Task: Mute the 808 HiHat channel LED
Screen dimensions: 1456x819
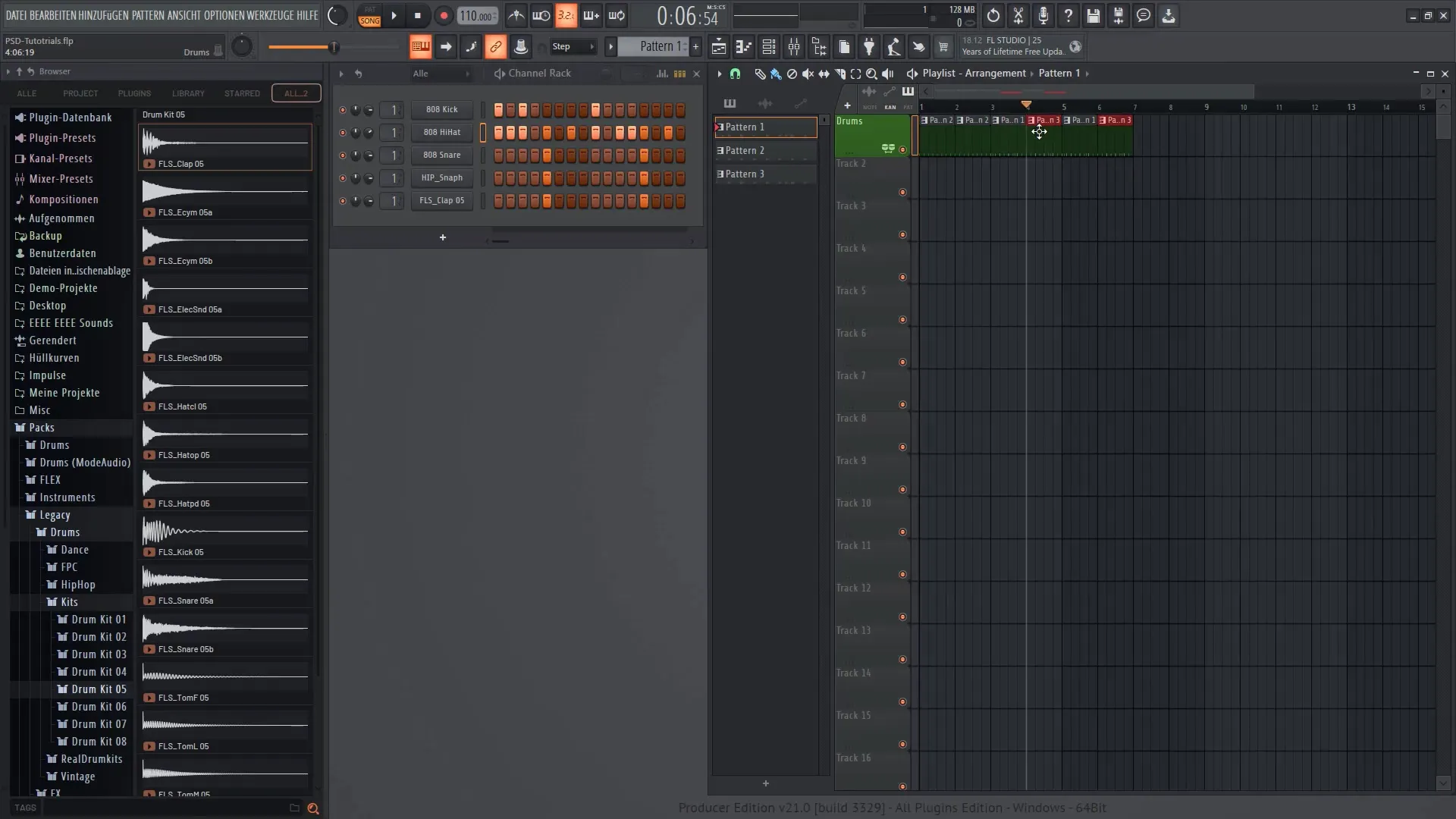Action: click(x=342, y=133)
